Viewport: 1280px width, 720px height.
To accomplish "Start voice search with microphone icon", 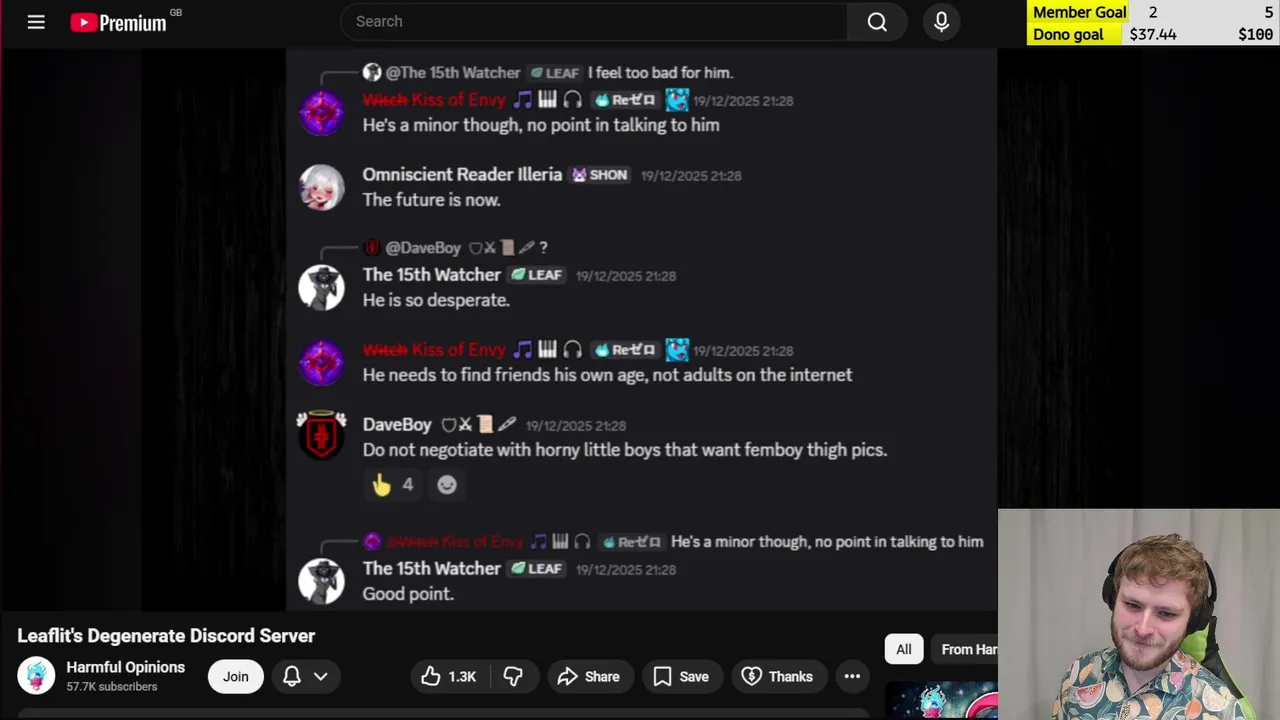I will pyautogui.click(x=941, y=21).
